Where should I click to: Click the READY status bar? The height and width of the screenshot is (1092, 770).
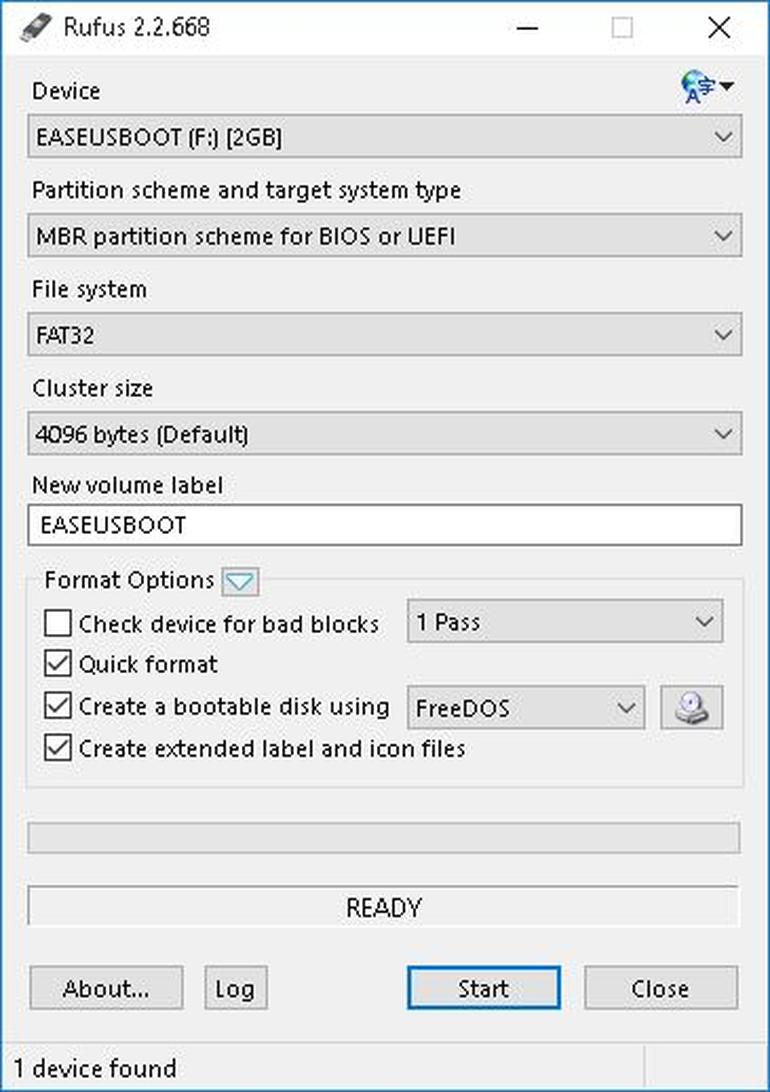pos(385,907)
